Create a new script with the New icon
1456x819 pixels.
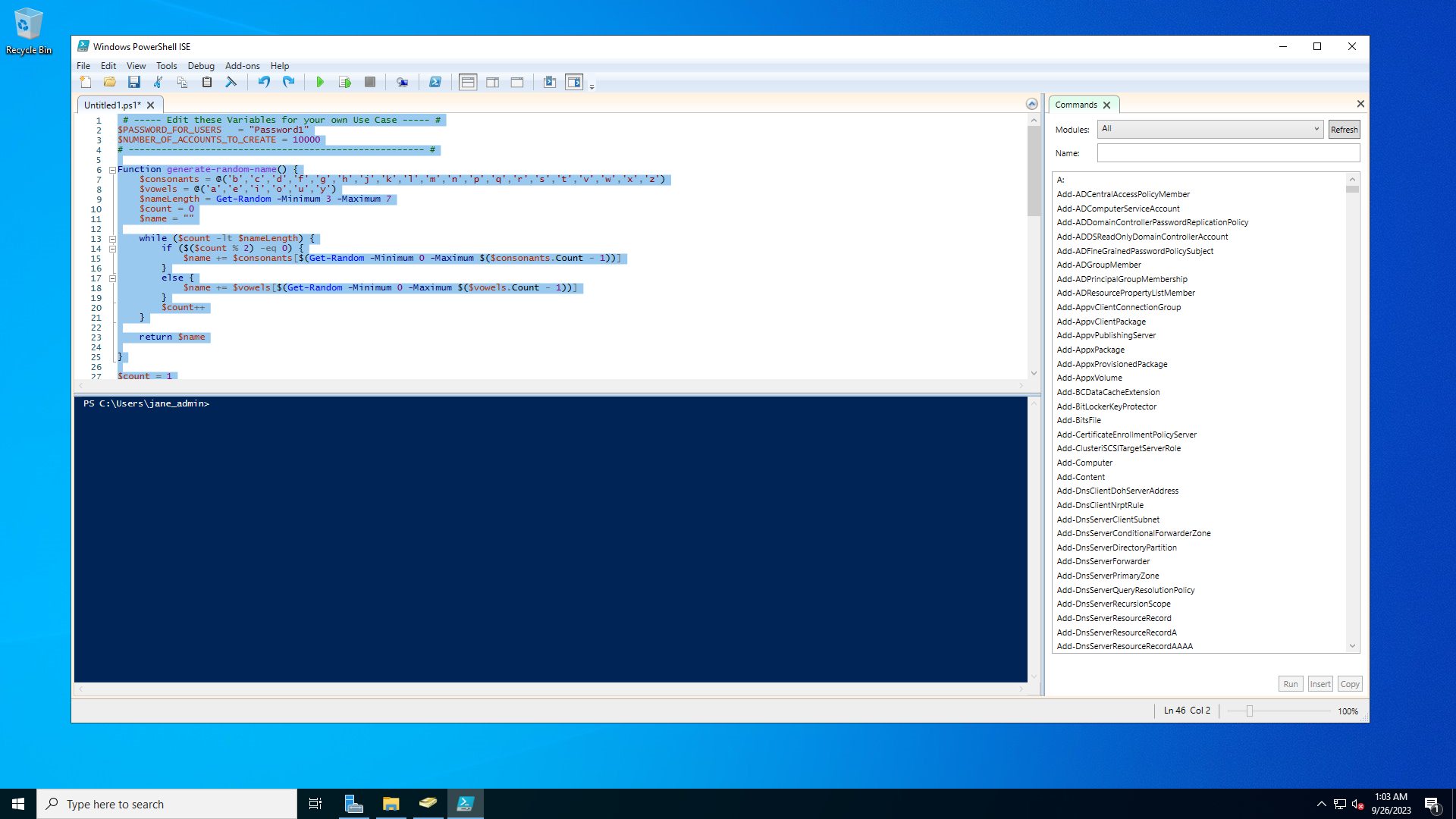86,82
